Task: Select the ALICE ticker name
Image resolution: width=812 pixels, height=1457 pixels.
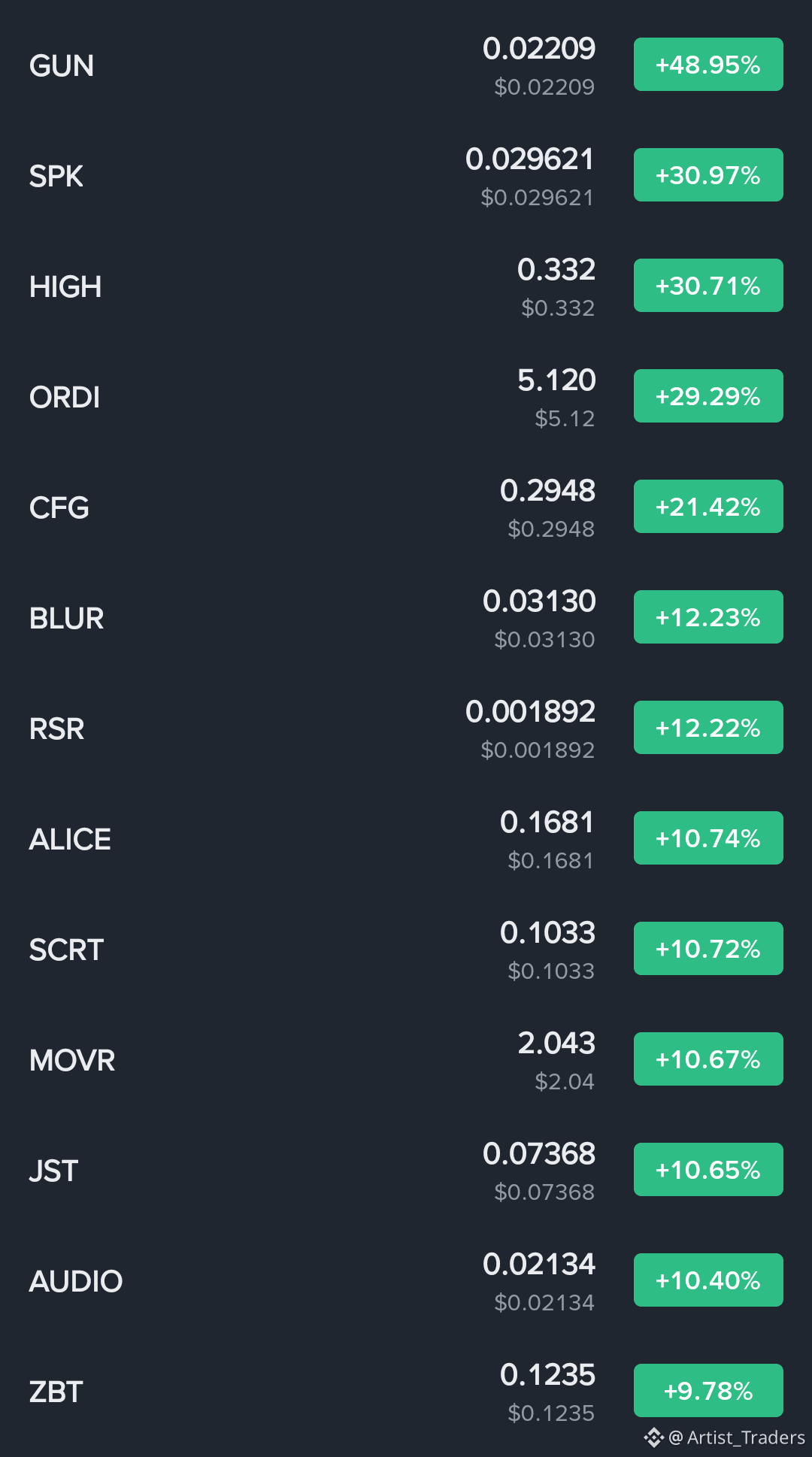Action: click(70, 840)
